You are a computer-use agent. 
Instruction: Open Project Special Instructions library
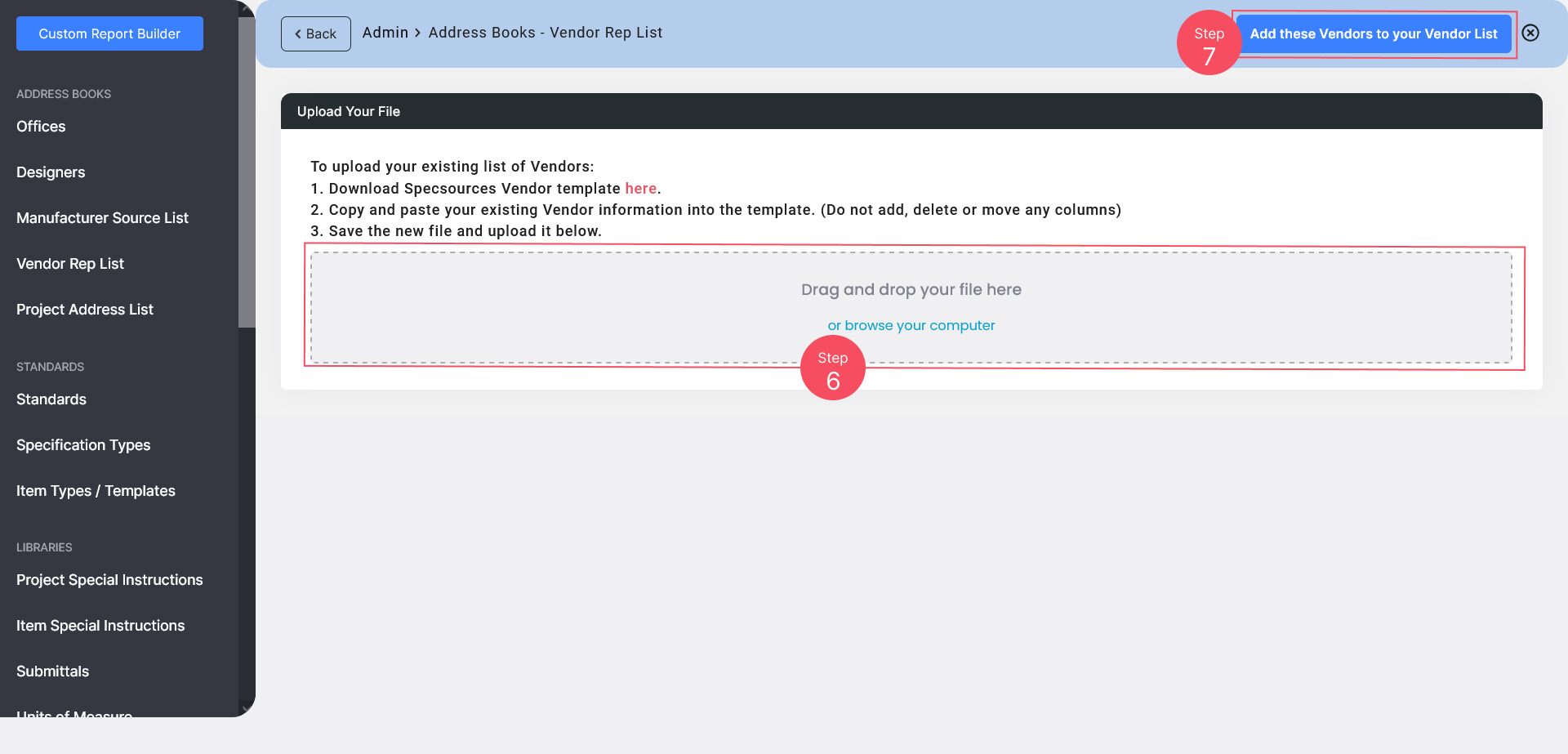tap(109, 580)
